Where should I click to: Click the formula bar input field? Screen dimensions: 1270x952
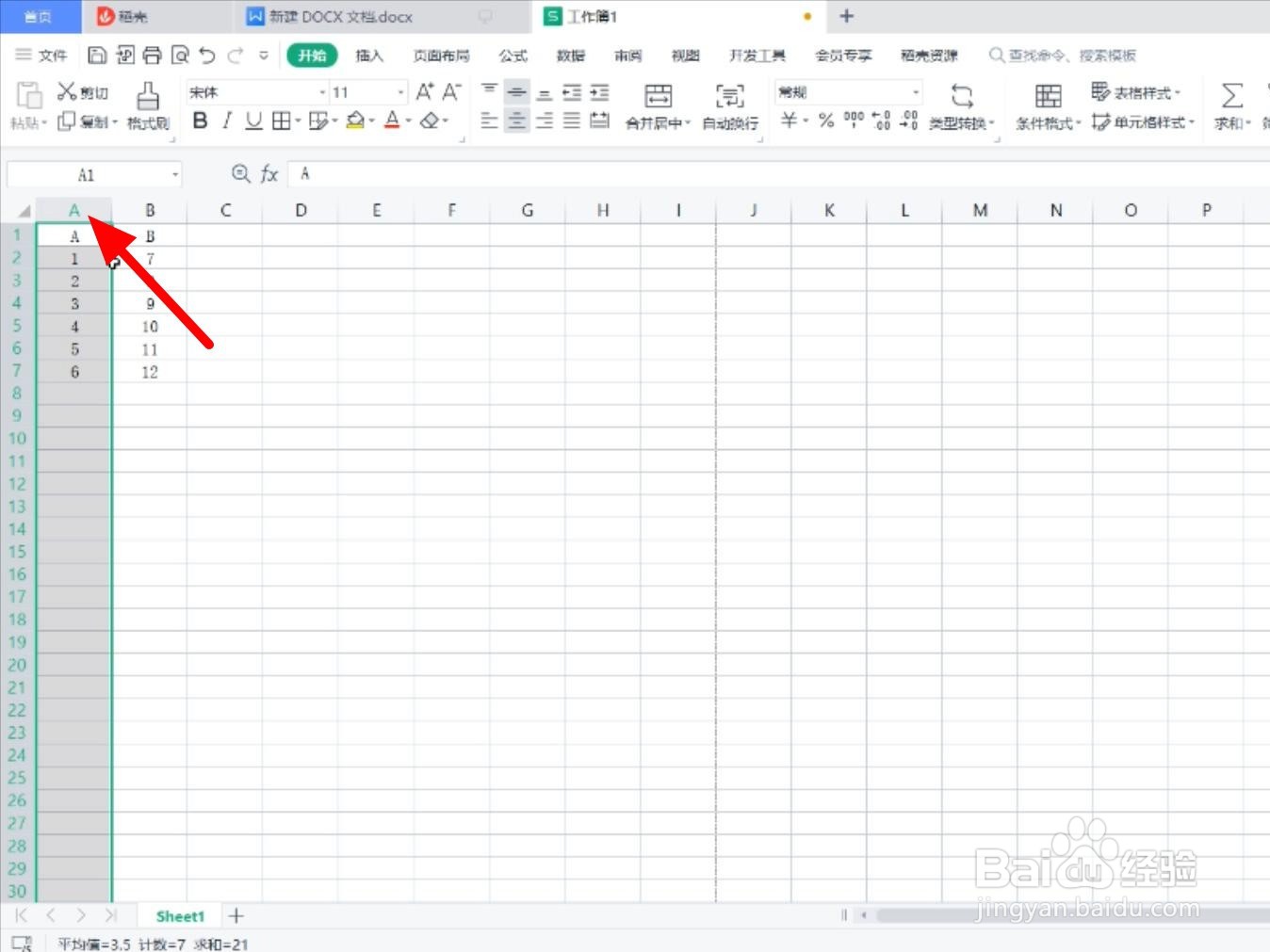tap(779, 174)
